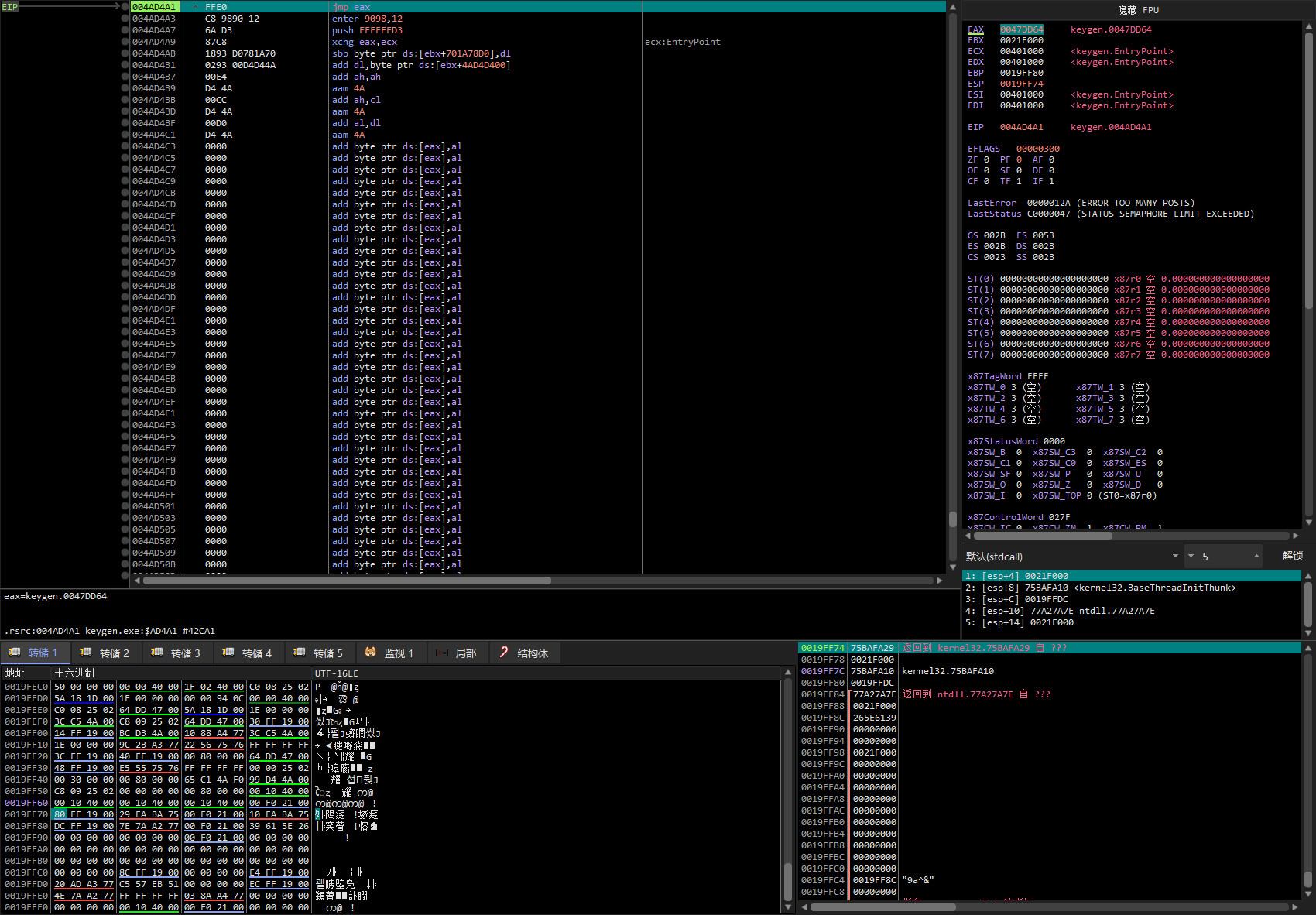Click the dump icon on 转储 4 tab
The image size is (1316, 915).
(x=228, y=653)
